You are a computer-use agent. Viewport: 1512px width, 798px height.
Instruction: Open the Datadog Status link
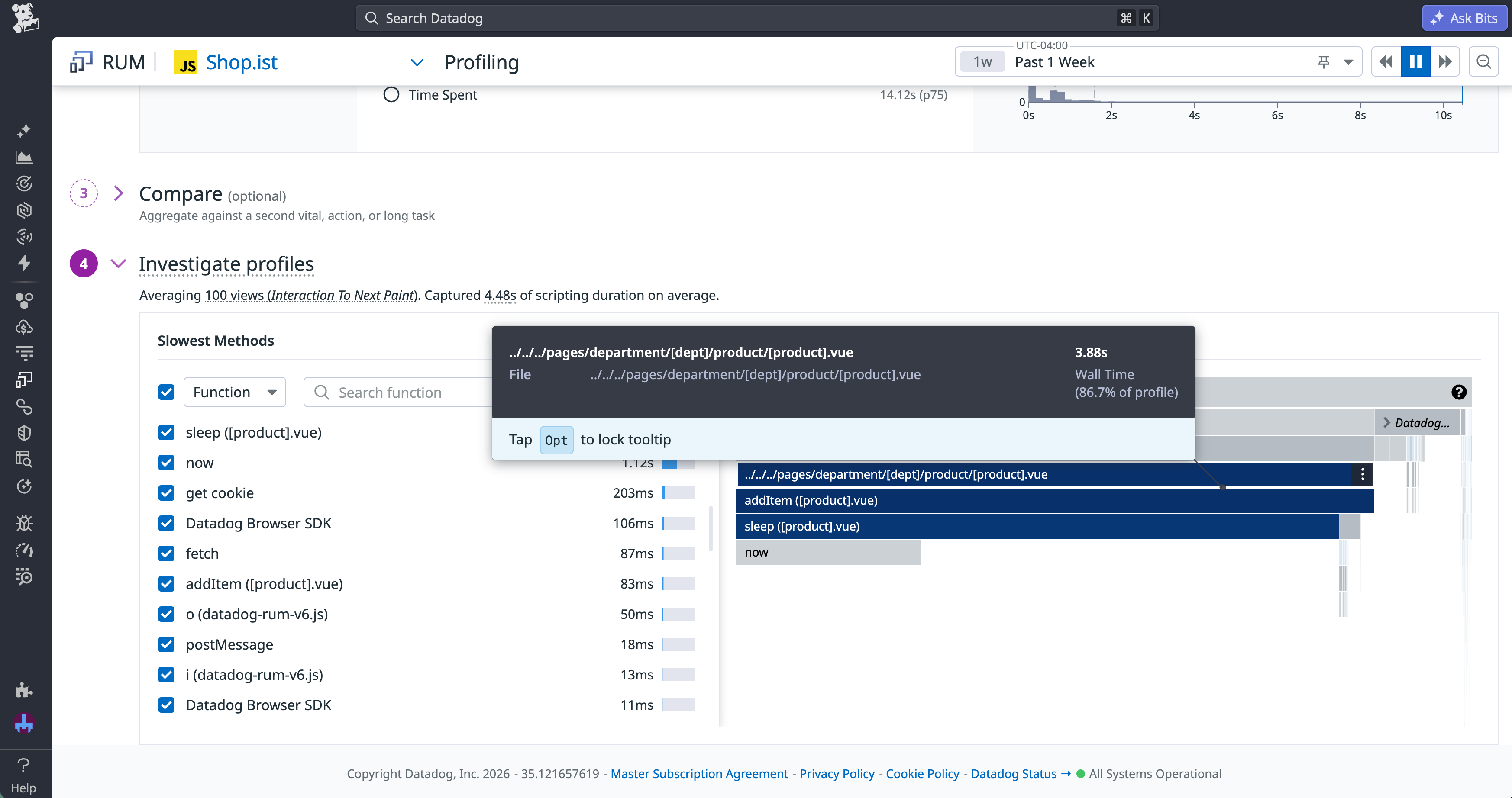(1021, 773)
